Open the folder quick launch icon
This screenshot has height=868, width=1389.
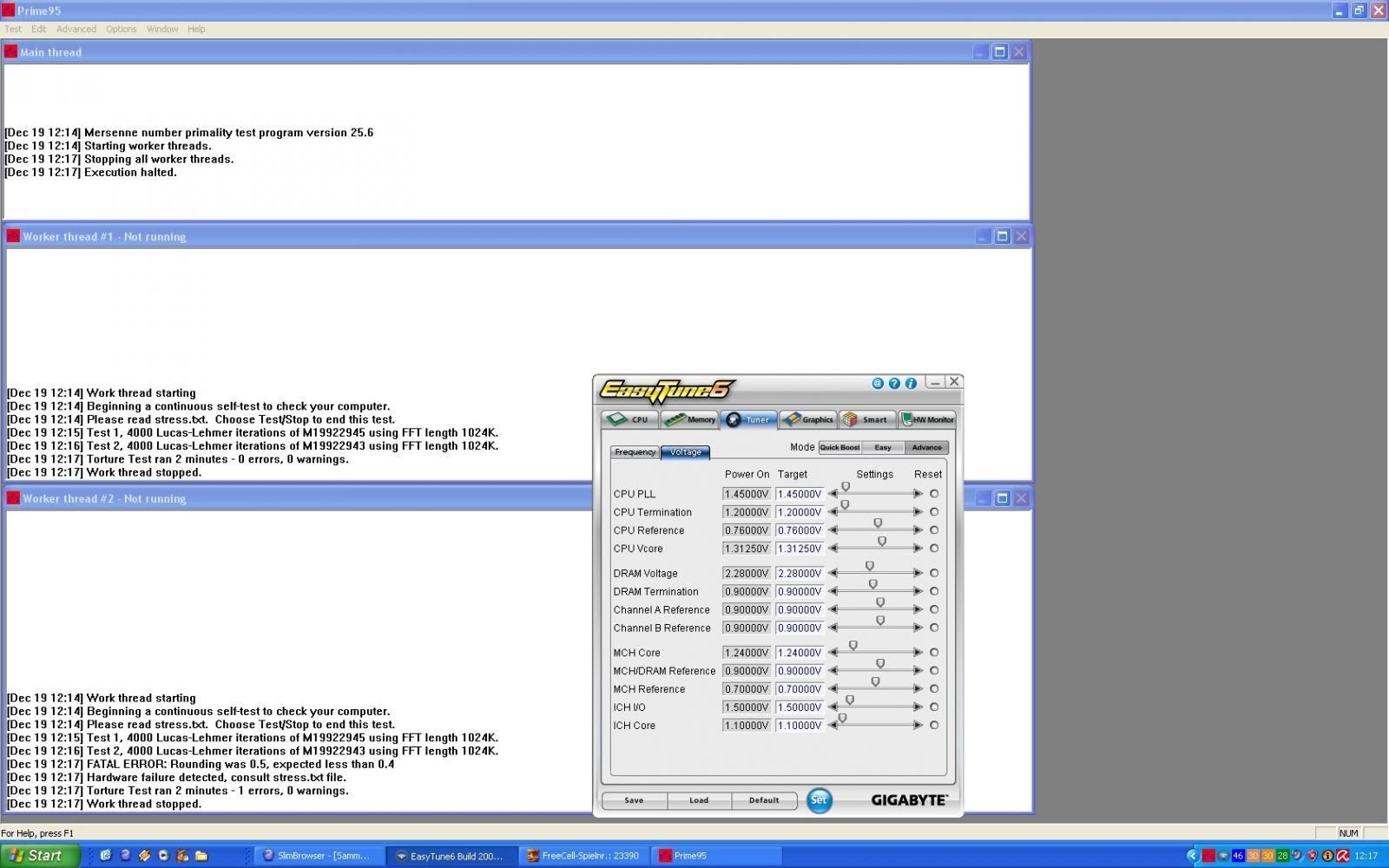(201, 856)
